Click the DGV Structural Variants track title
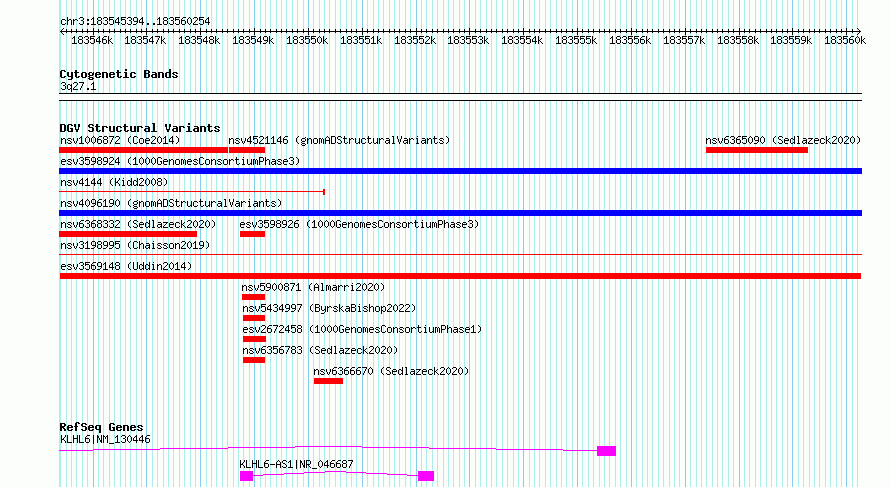 coord(140,128)
